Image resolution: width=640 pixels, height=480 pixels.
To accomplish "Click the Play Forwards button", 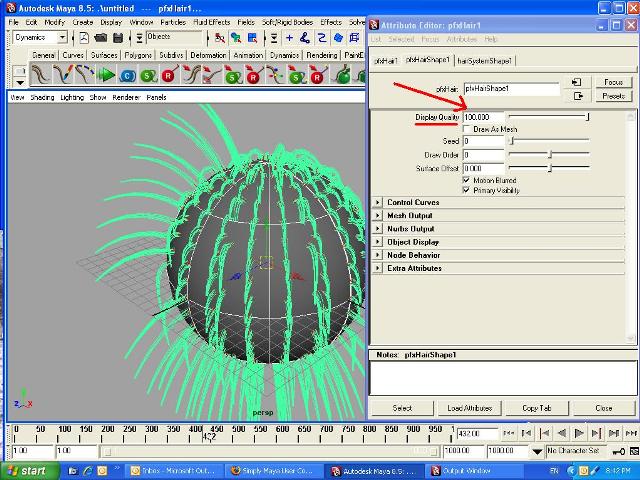I will point(579,433).
